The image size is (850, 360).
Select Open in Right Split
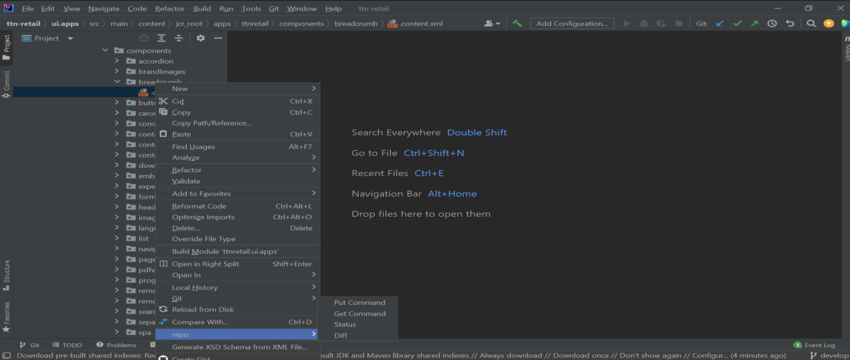(x=237, y=264)
